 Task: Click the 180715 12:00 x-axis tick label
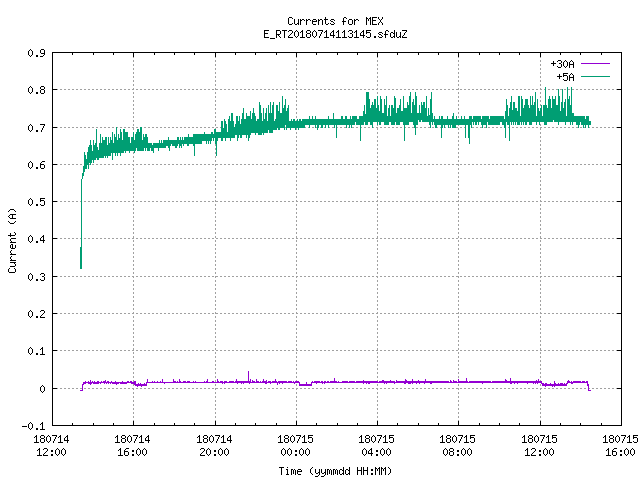539,446
